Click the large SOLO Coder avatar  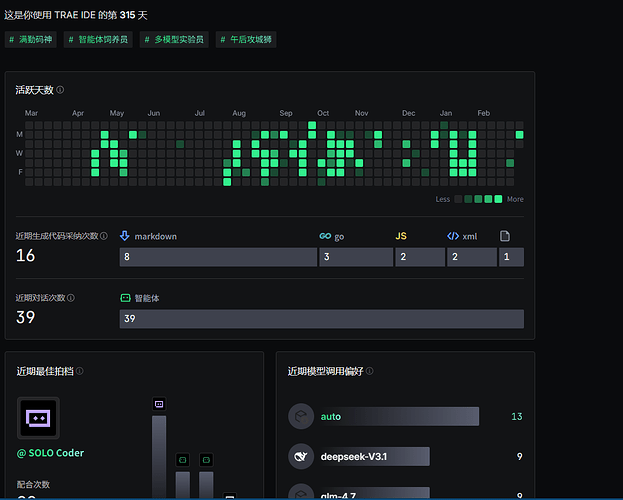click(38, 418)
